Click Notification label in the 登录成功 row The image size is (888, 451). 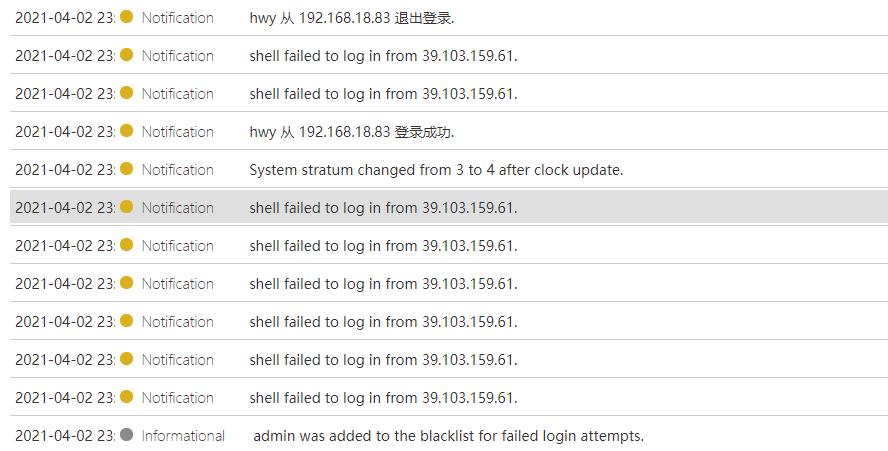pyautogui.click(x=177, y=132)
